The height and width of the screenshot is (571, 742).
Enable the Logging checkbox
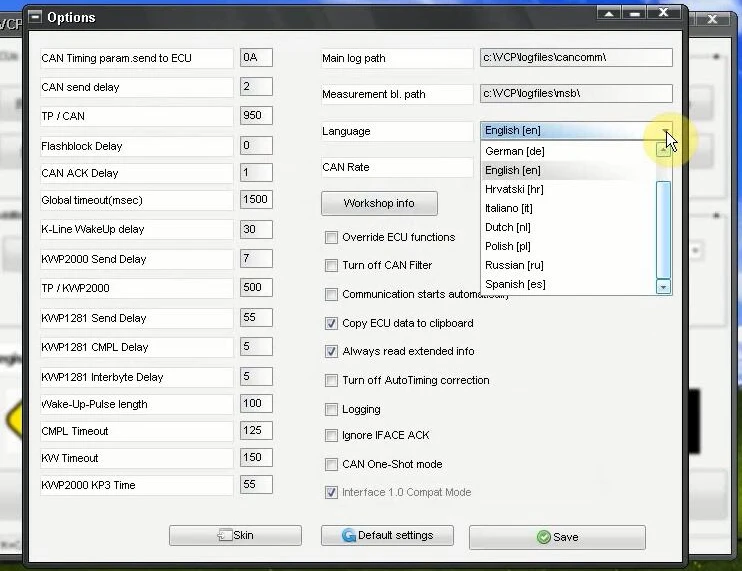(331, 409)
